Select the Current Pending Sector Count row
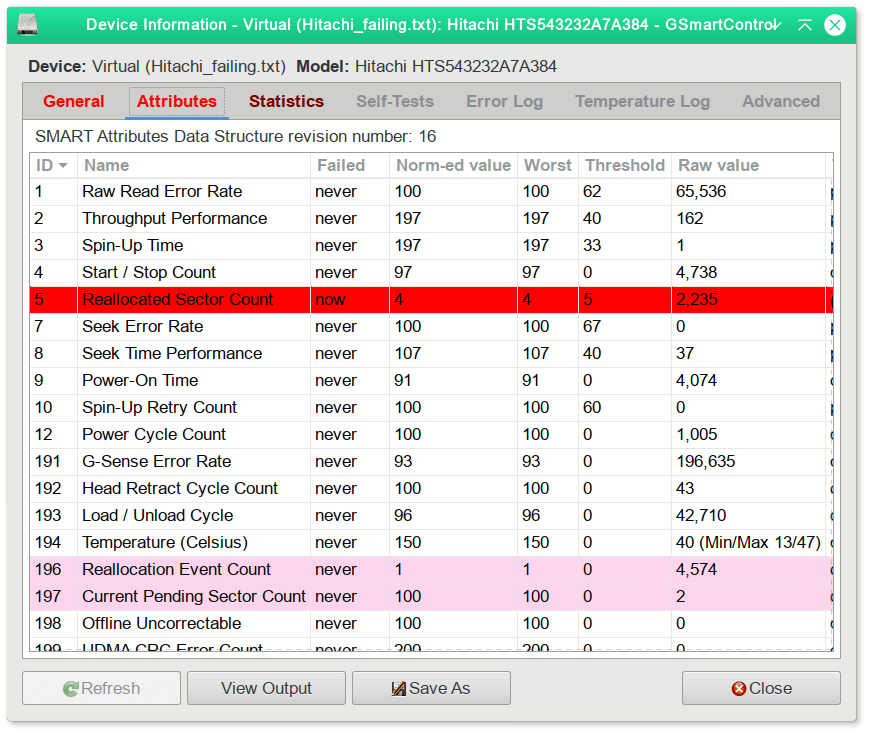The height and width of the screenshot is (734, 869). coord(300,596)
